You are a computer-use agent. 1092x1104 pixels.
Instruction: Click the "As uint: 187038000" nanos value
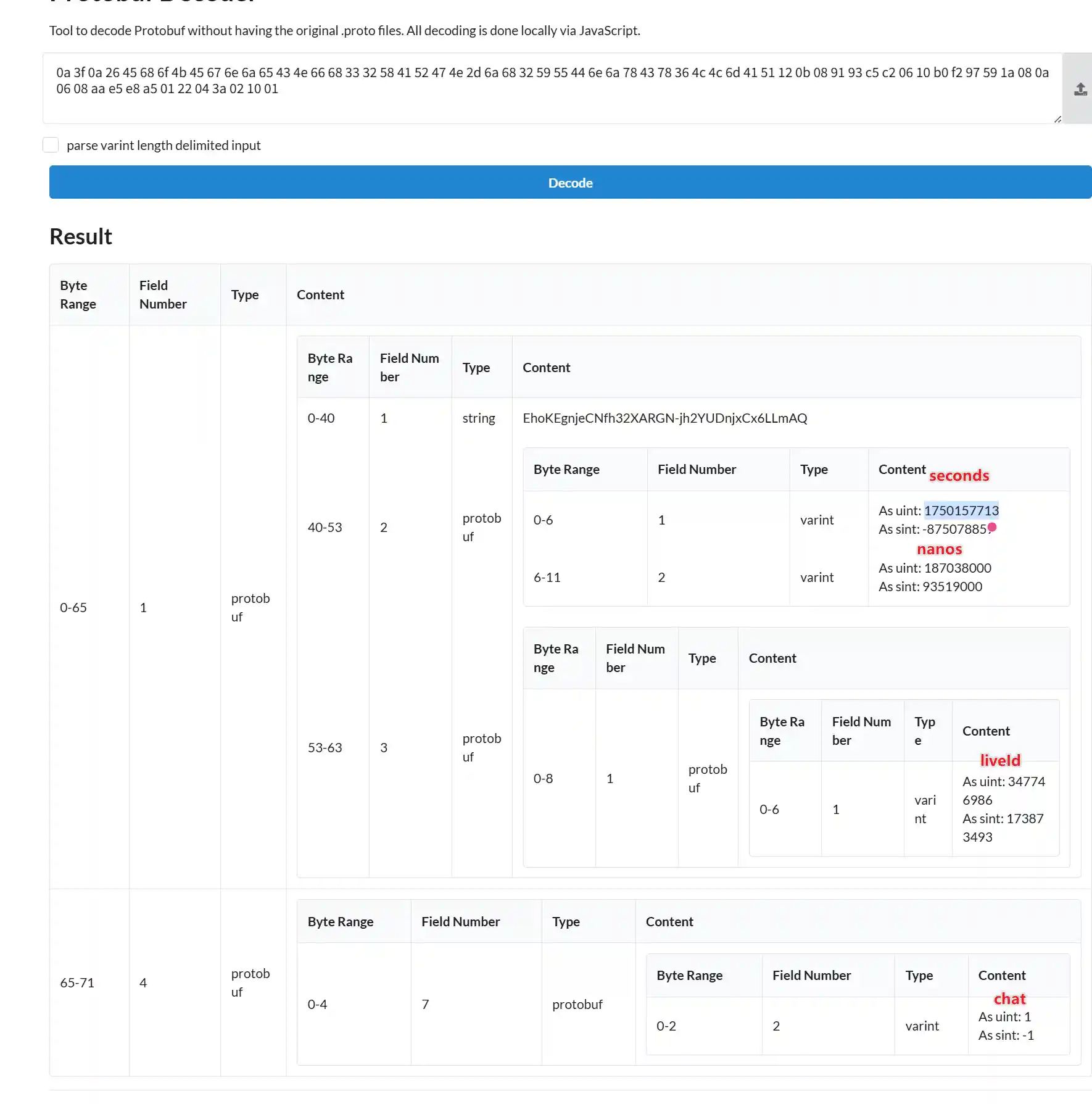[935, 568]
